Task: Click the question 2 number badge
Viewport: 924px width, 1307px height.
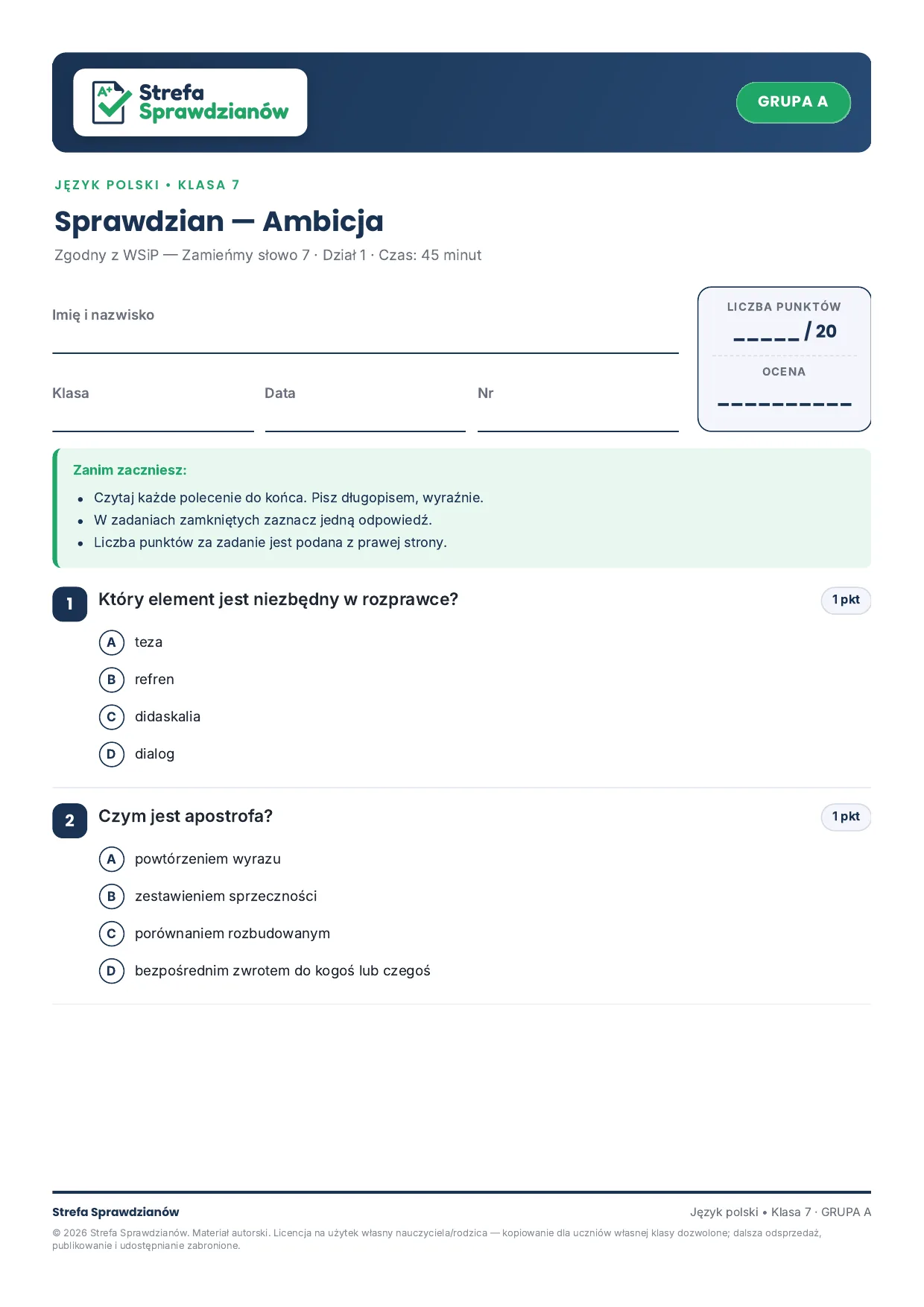Action: click(x=70, y=821)
